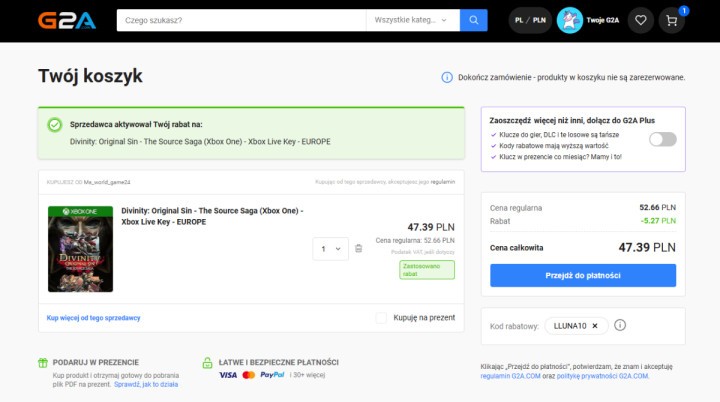Open the seller regulamin link
This screenshot has width=720, height=402.
click(x=443, y=182)
